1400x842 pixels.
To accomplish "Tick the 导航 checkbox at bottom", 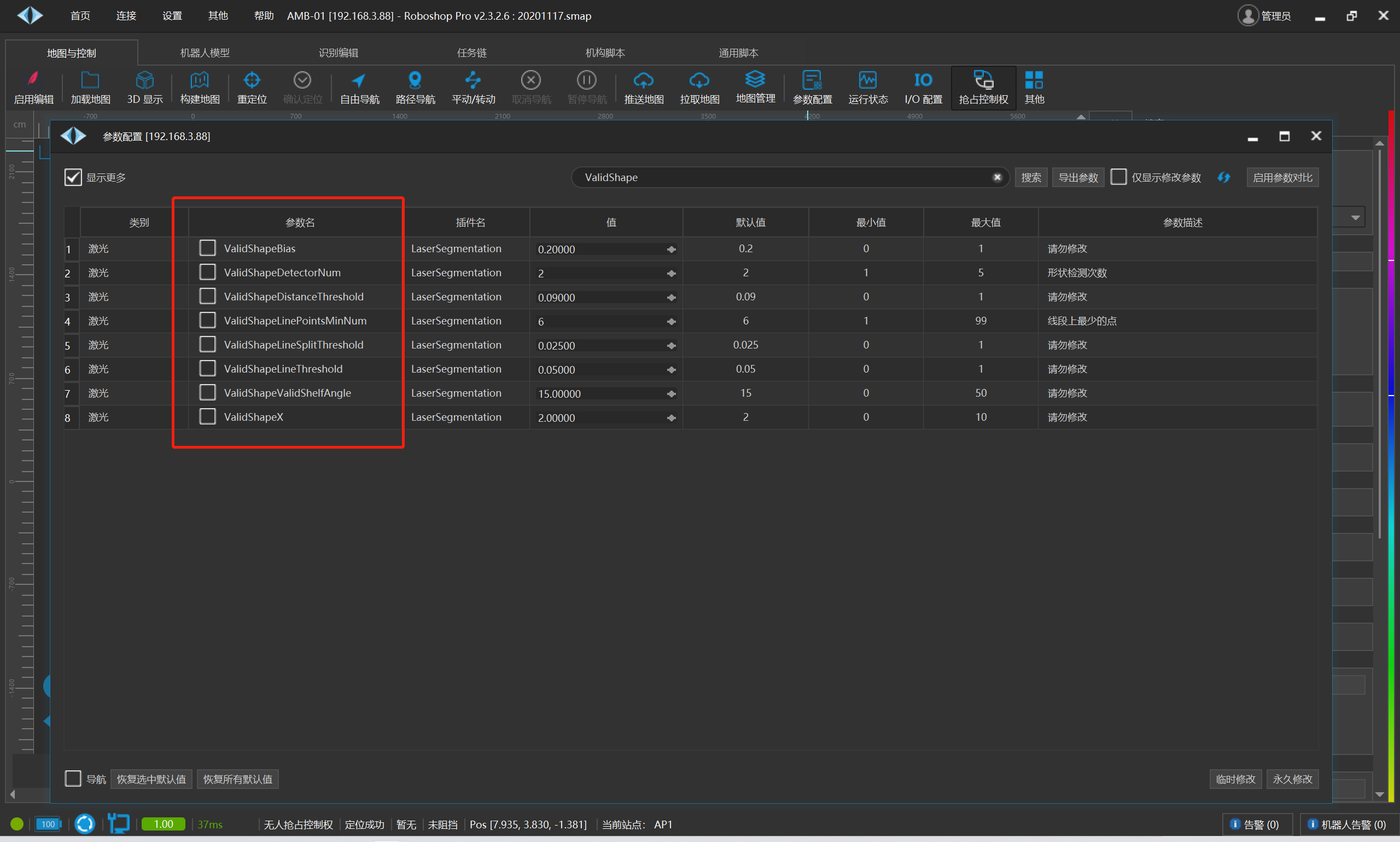I will (x=73, y=779).
